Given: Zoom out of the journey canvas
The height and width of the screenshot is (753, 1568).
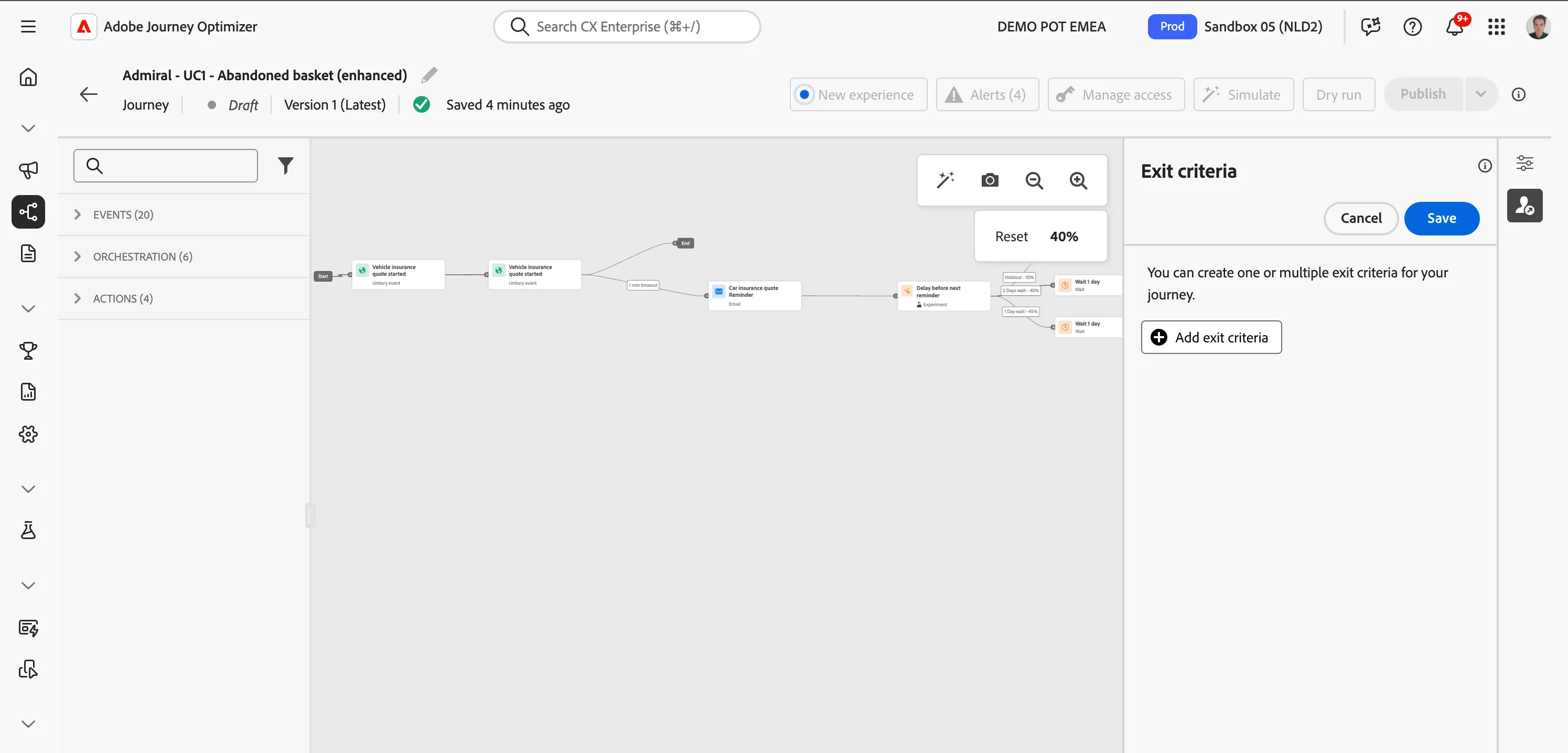Looking at the screenshot, I should (x=1034, y=180).
